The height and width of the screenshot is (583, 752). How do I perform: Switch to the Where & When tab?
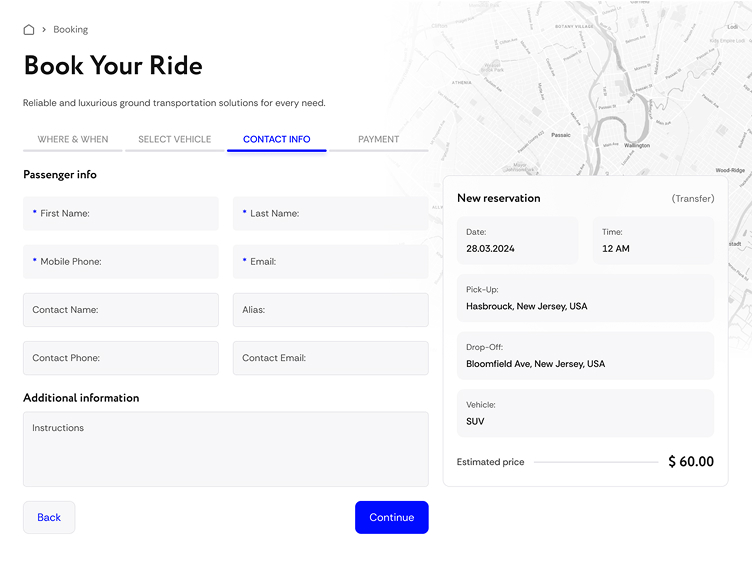pos(73,139)
